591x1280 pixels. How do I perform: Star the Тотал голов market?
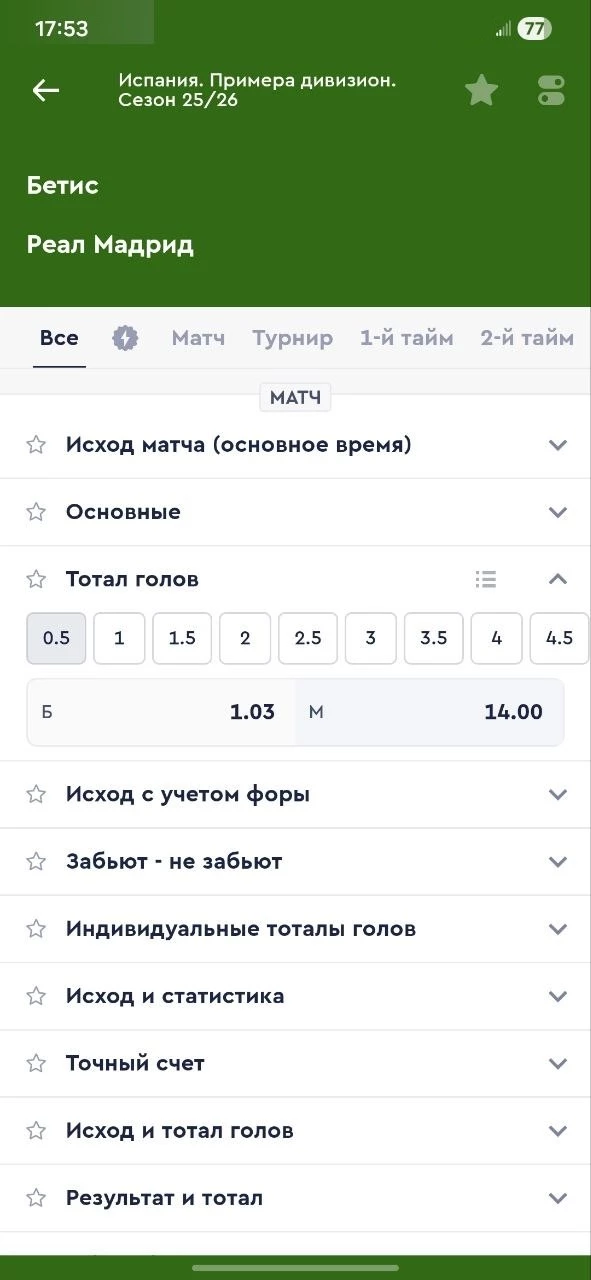coord(36,578)
